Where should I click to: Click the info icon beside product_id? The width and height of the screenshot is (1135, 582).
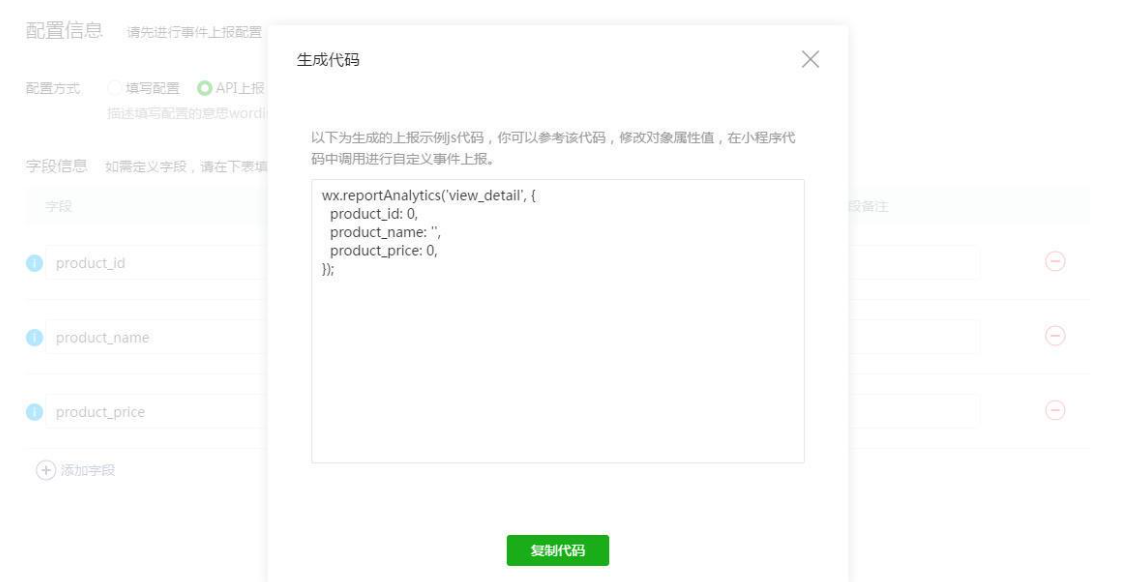coord(35,263)
